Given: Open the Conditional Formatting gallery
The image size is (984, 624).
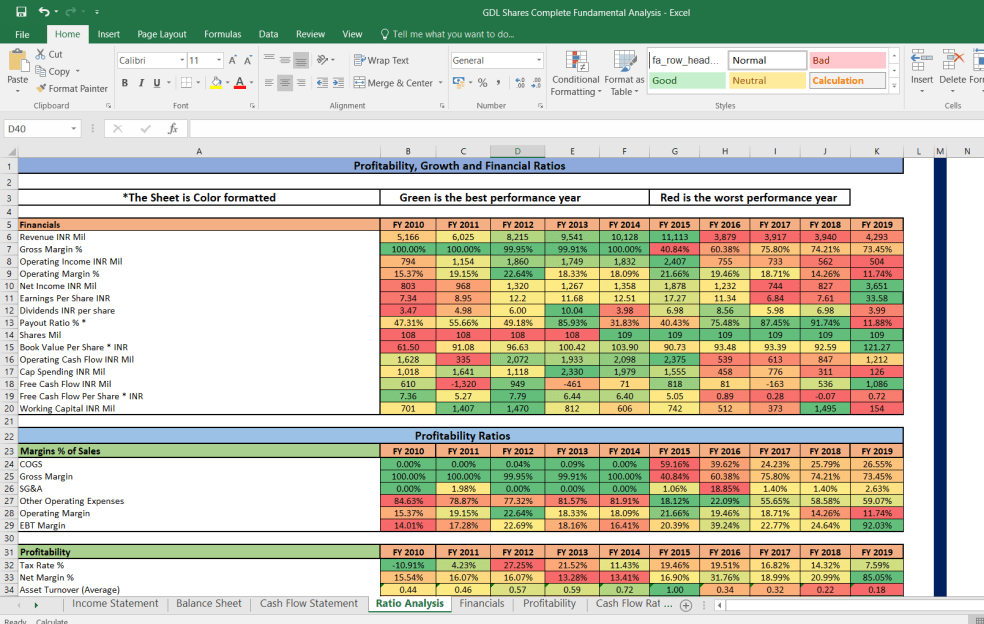Looking at the screenshot, I should coord(576,72).
